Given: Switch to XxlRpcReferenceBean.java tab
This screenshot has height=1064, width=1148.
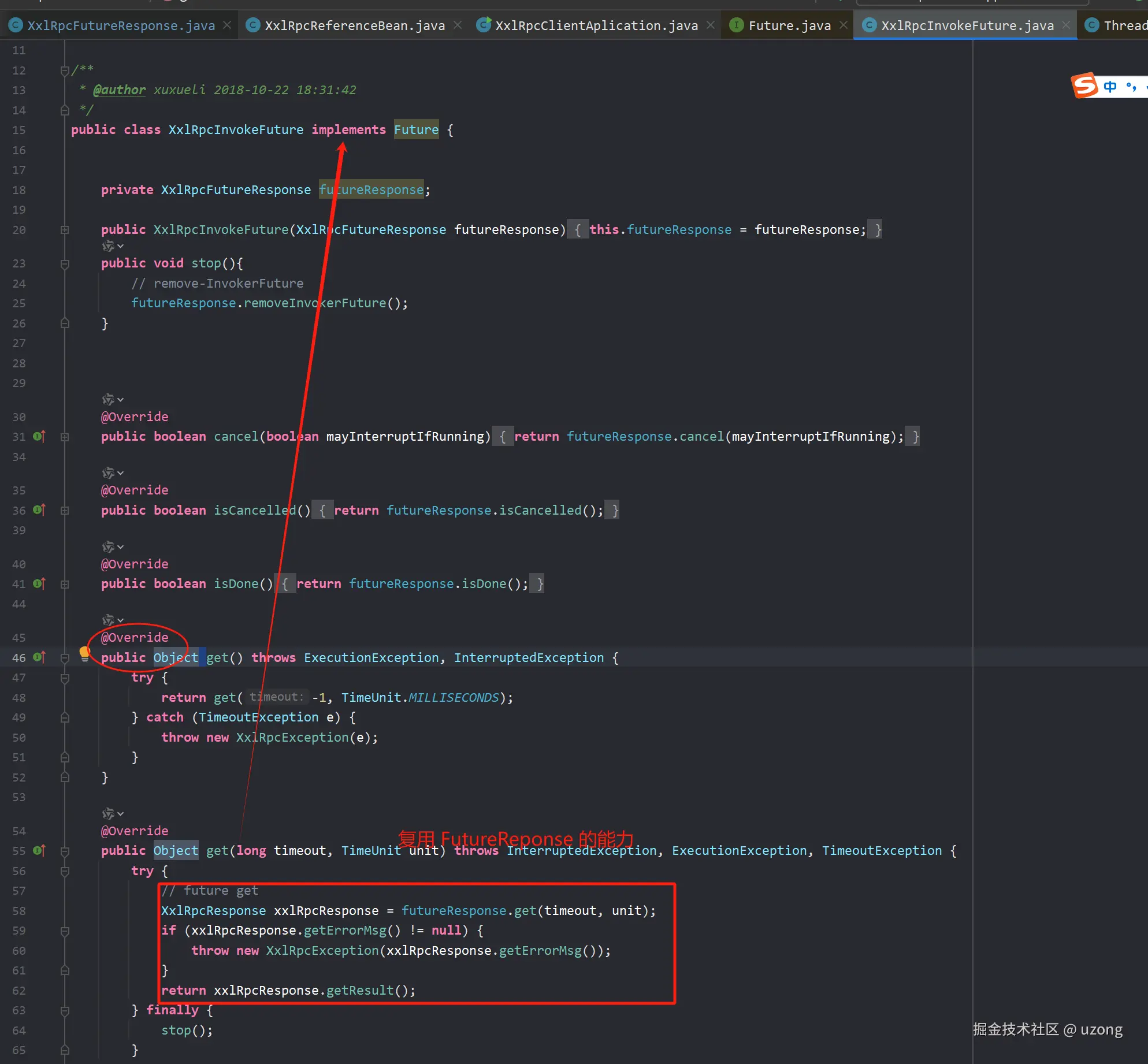Looking at the screenshot, I should coord(354,25).
